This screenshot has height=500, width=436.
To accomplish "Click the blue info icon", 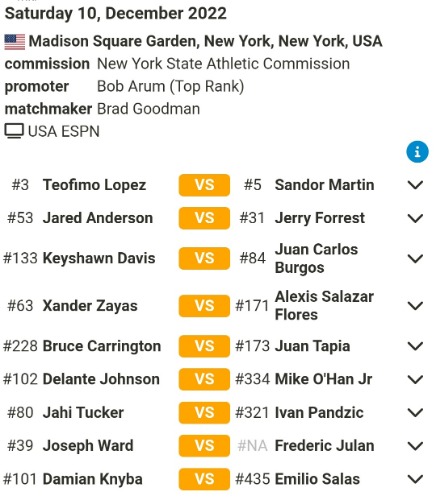I will click(417, 152).
